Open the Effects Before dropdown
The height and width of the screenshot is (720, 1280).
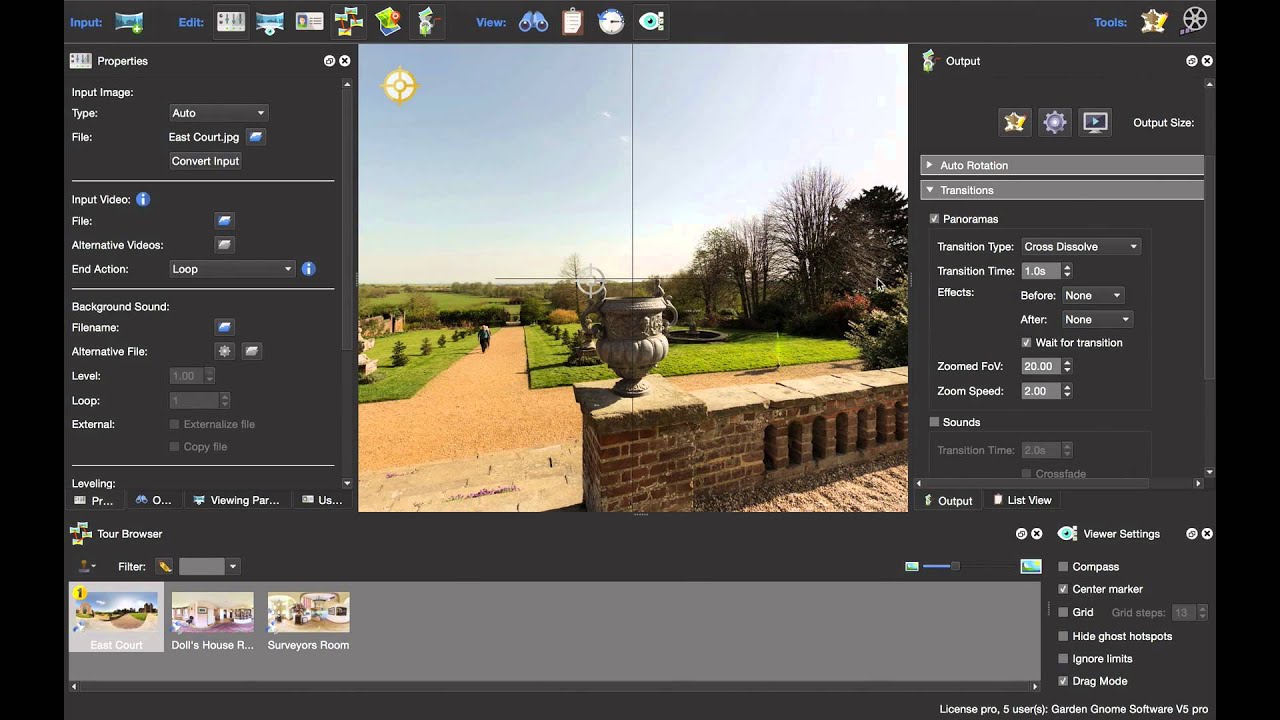pyautogui.click(x=1092, y=296)
